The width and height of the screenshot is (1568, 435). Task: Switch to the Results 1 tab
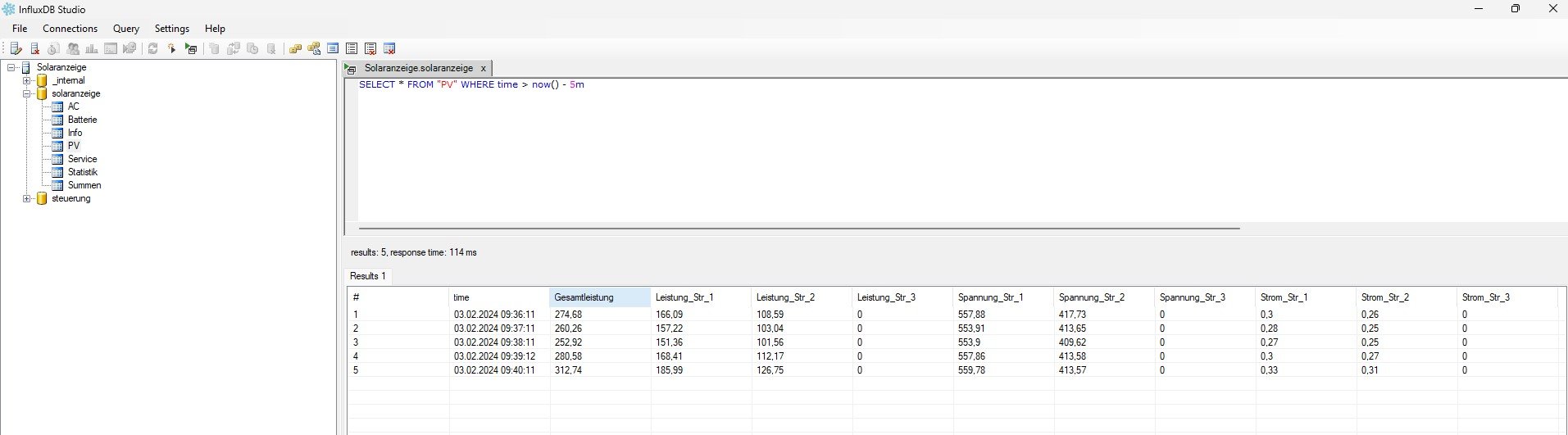coord(367,276)
